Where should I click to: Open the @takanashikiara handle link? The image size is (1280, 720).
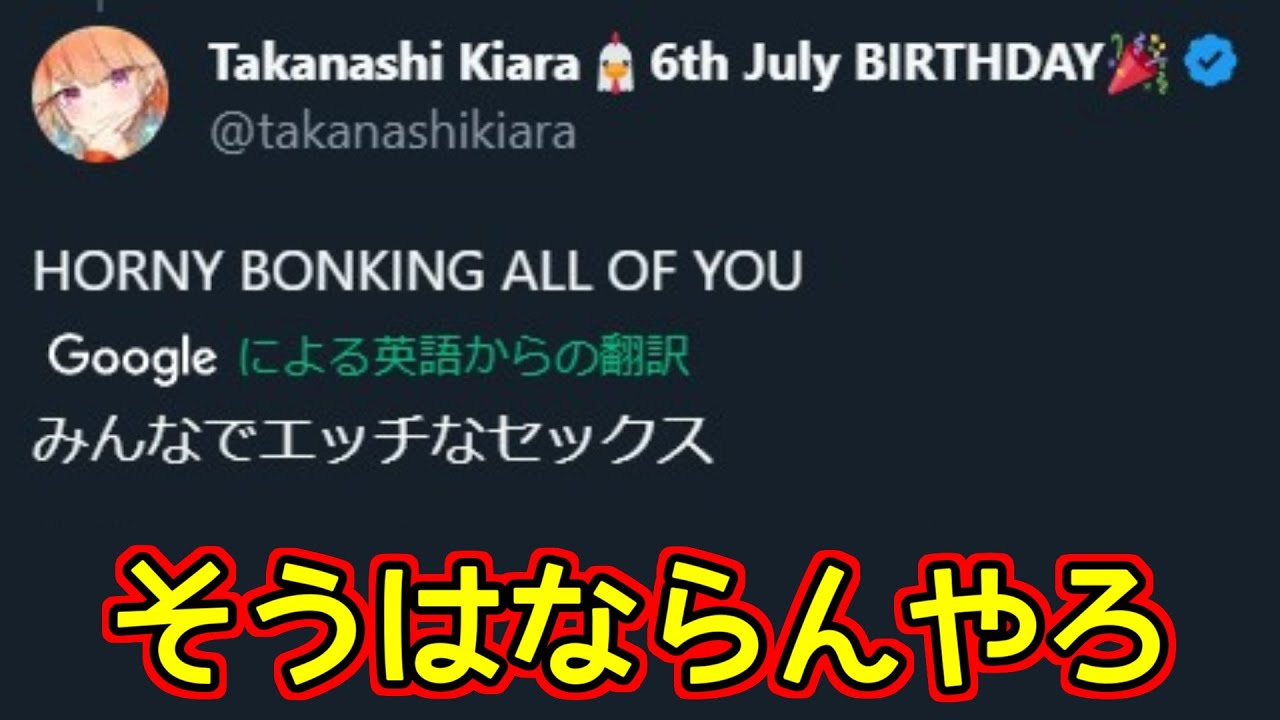point(393,132)
